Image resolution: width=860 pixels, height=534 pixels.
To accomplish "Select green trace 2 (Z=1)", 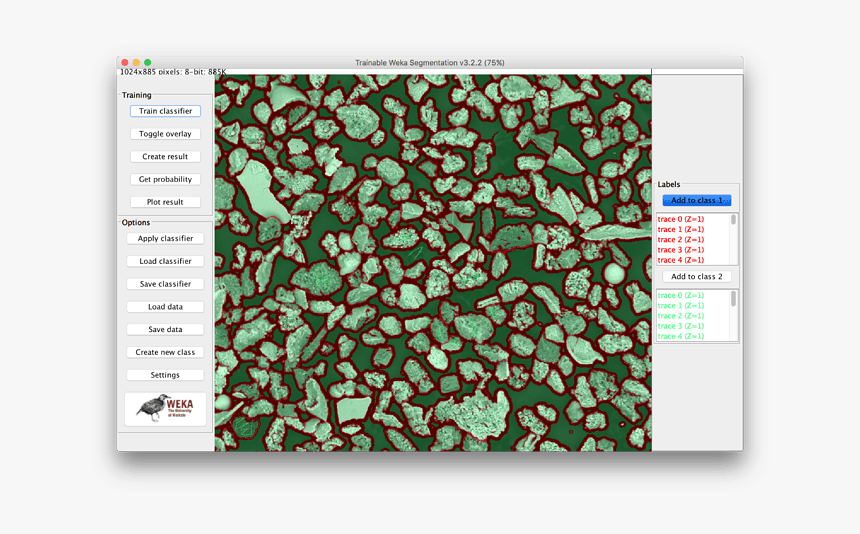I will [681, 316].
